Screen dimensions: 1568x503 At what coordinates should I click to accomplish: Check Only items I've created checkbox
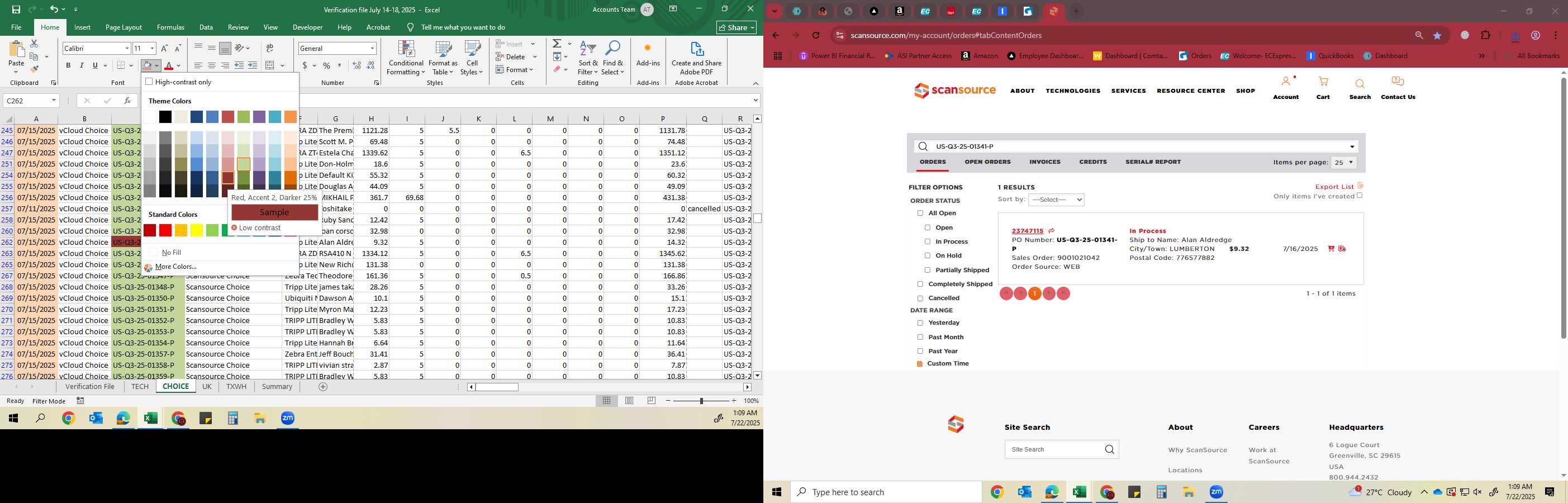pyautogui.click(x=1360, y=196)
